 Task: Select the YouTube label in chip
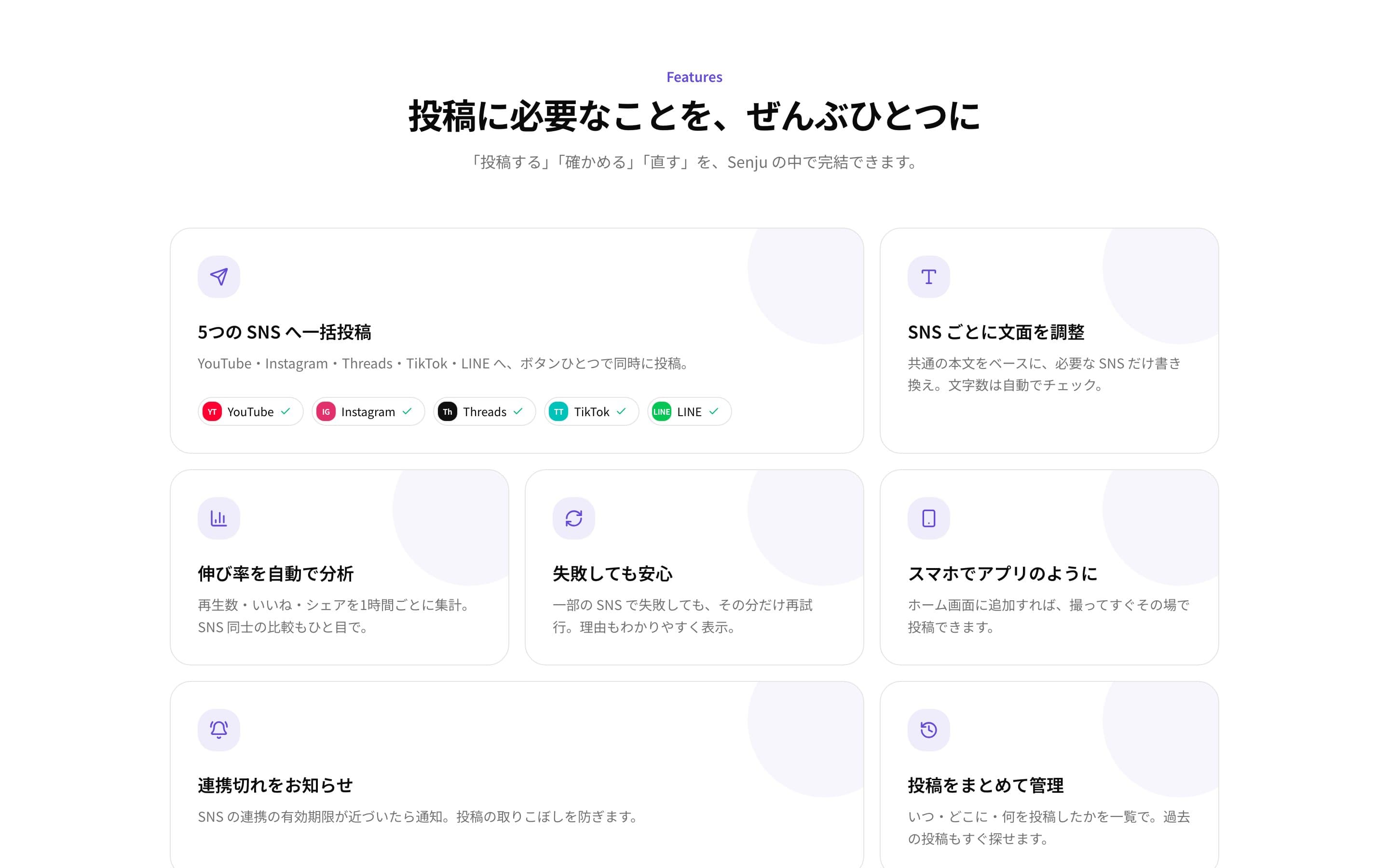pyautogui.click(x=250, y=412)
